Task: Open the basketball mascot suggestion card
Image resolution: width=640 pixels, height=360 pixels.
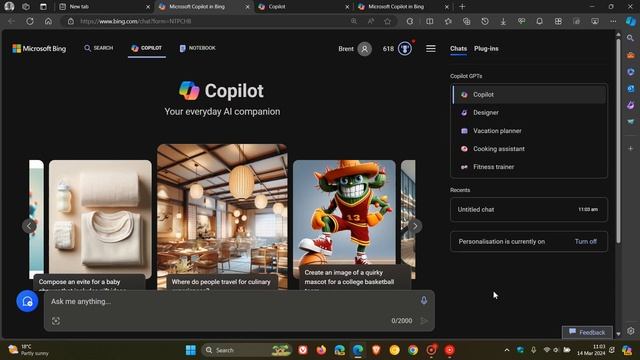Action: [x=344, y=224]
